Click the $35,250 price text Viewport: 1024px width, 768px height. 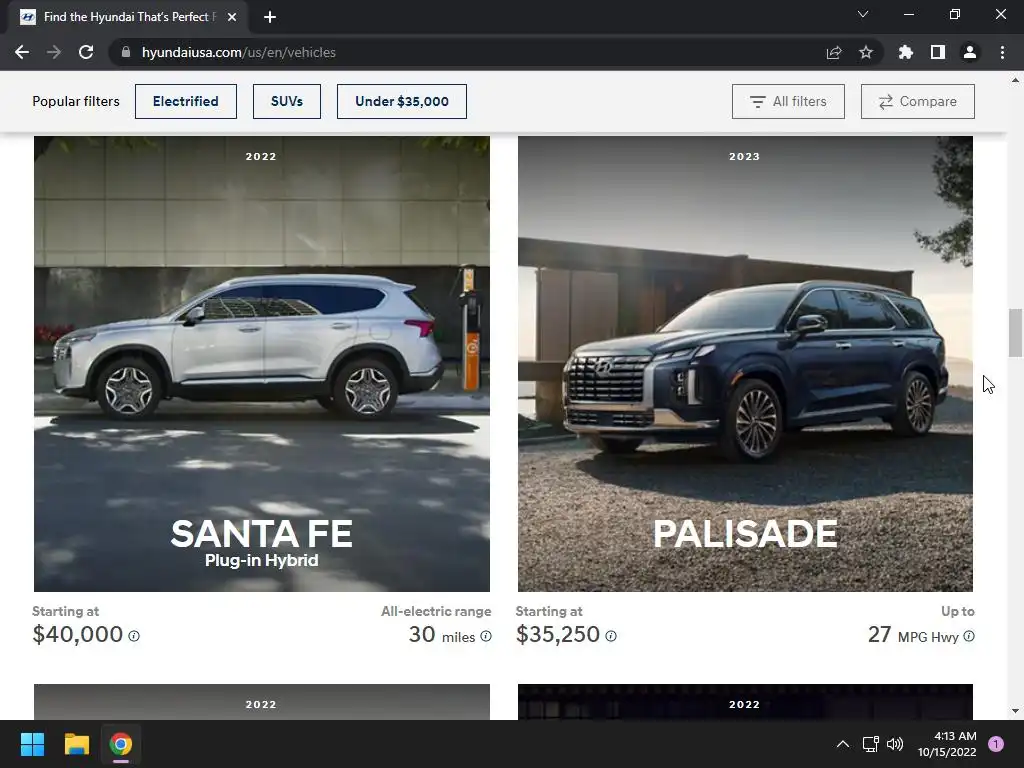tap(558, 634)
